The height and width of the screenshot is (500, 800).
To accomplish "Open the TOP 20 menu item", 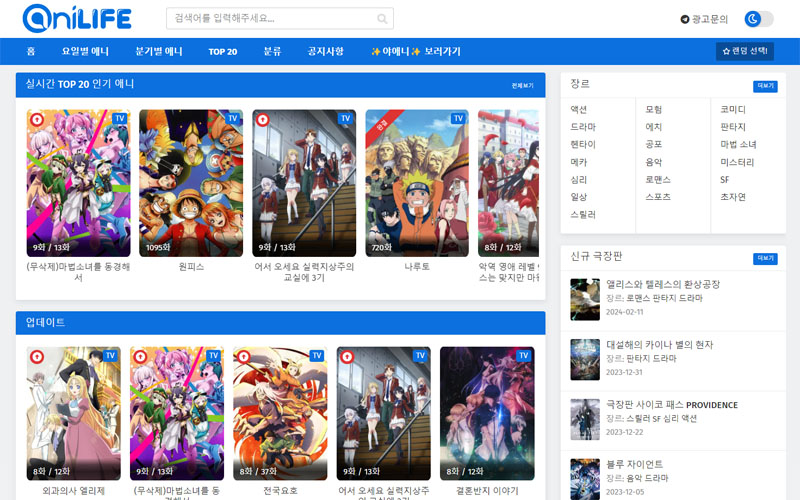I will pyautogui.click(x=222, y=52).
